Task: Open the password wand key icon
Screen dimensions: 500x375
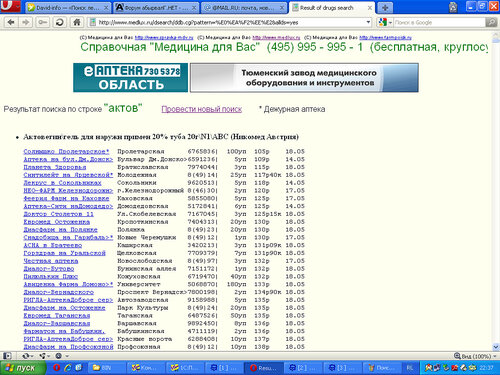Action: [42, 22]
